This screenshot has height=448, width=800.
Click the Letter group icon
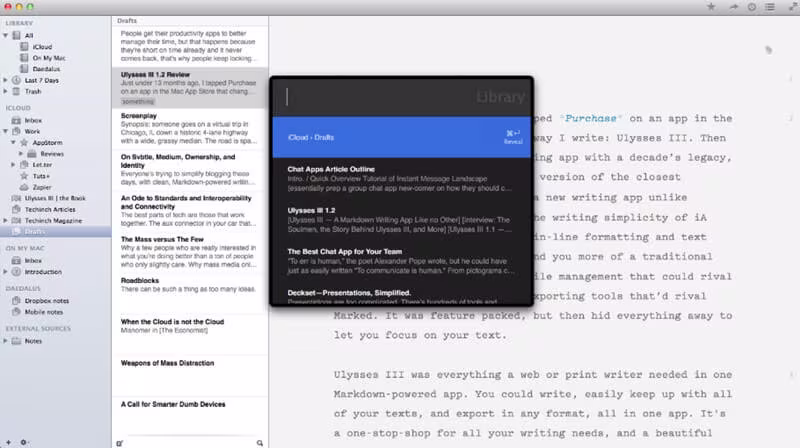(24, 165)
